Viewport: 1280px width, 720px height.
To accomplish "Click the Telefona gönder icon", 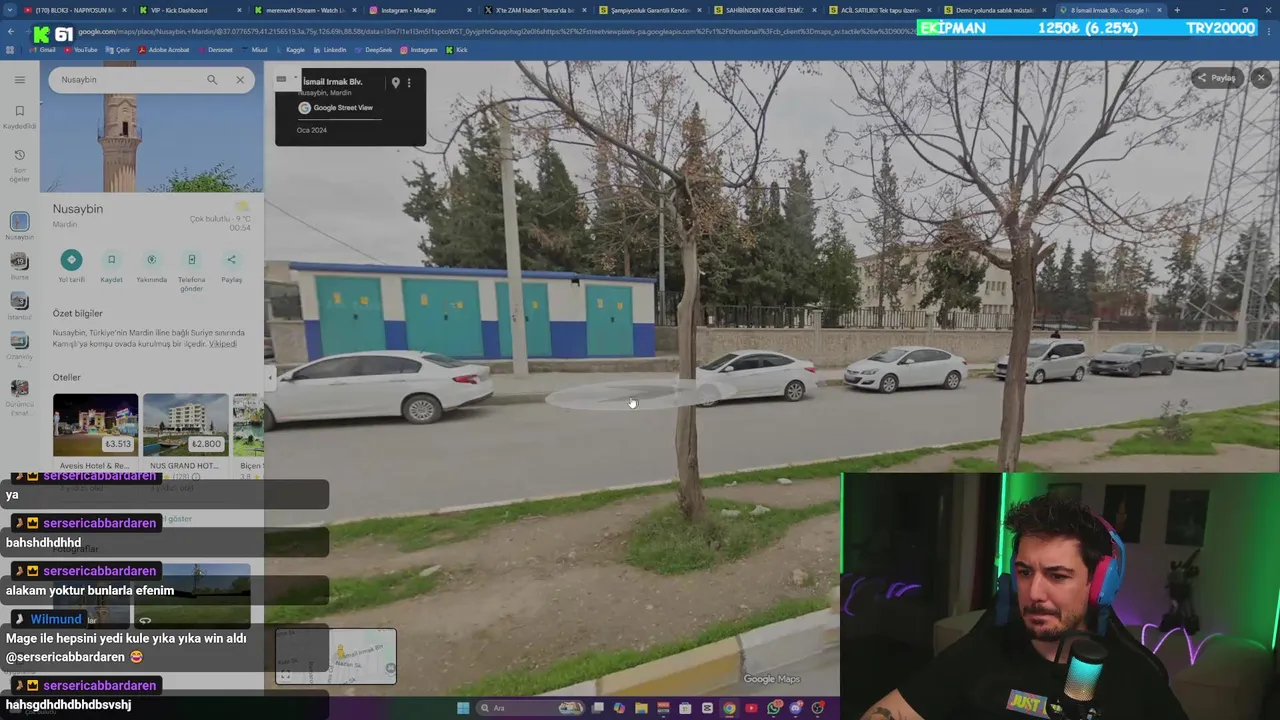I will click(191, 260).
